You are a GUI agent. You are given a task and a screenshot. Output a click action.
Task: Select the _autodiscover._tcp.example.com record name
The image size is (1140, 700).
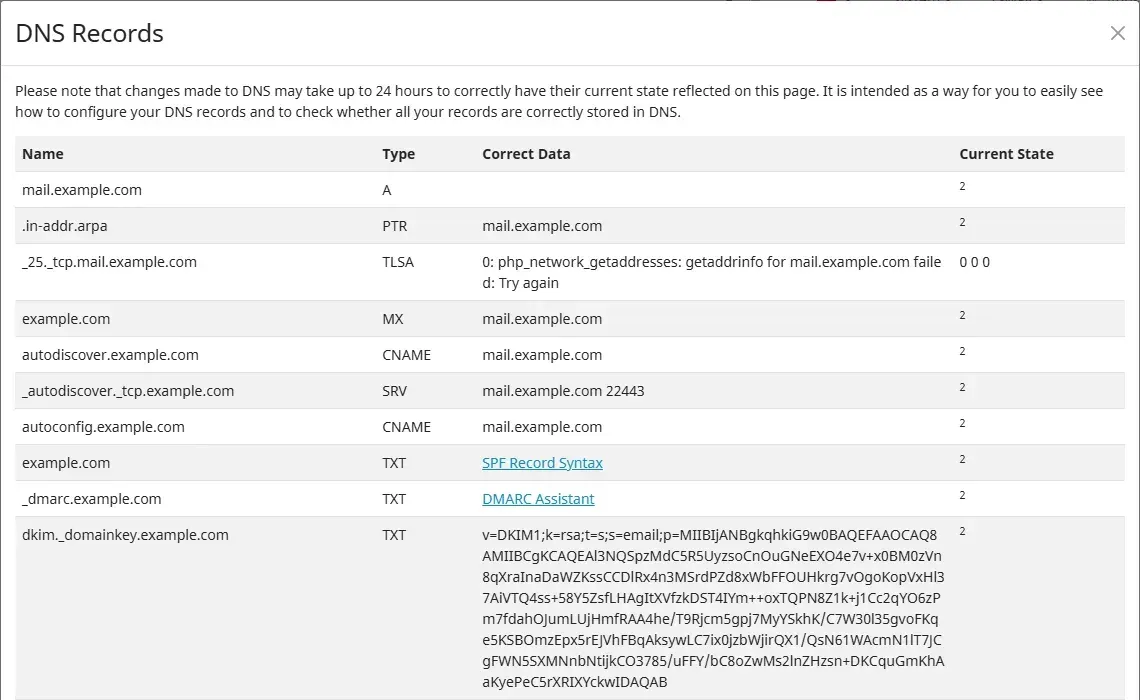[128, 391]
